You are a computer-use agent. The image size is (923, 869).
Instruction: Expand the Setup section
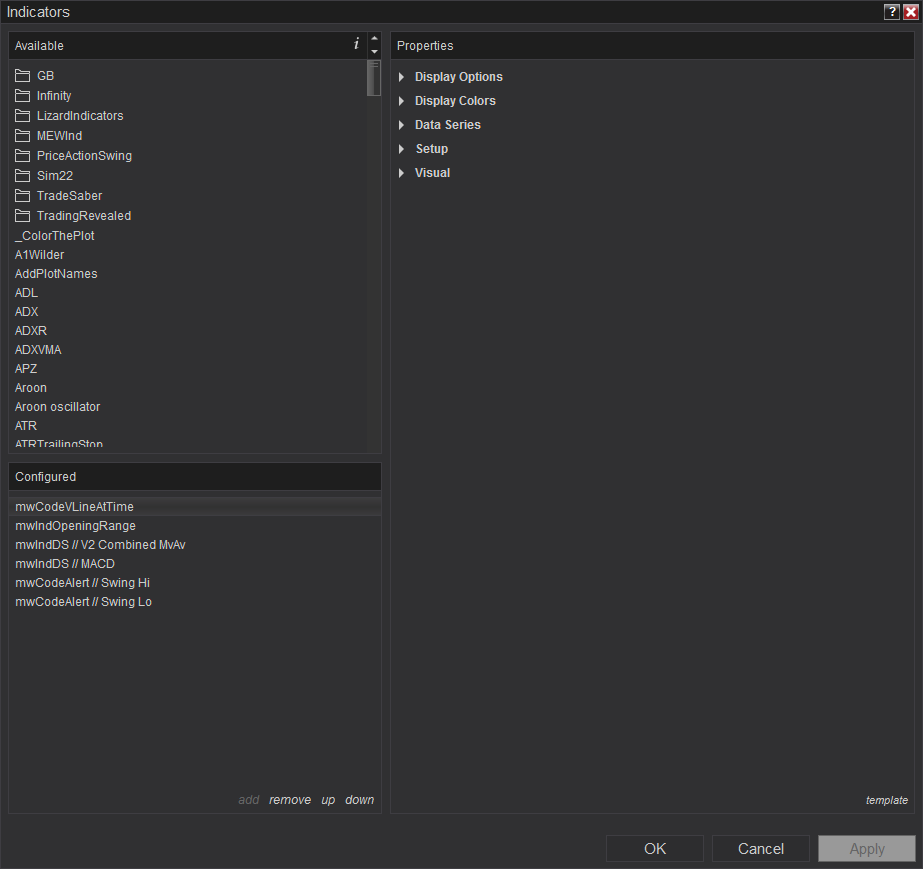click(401, 149)
